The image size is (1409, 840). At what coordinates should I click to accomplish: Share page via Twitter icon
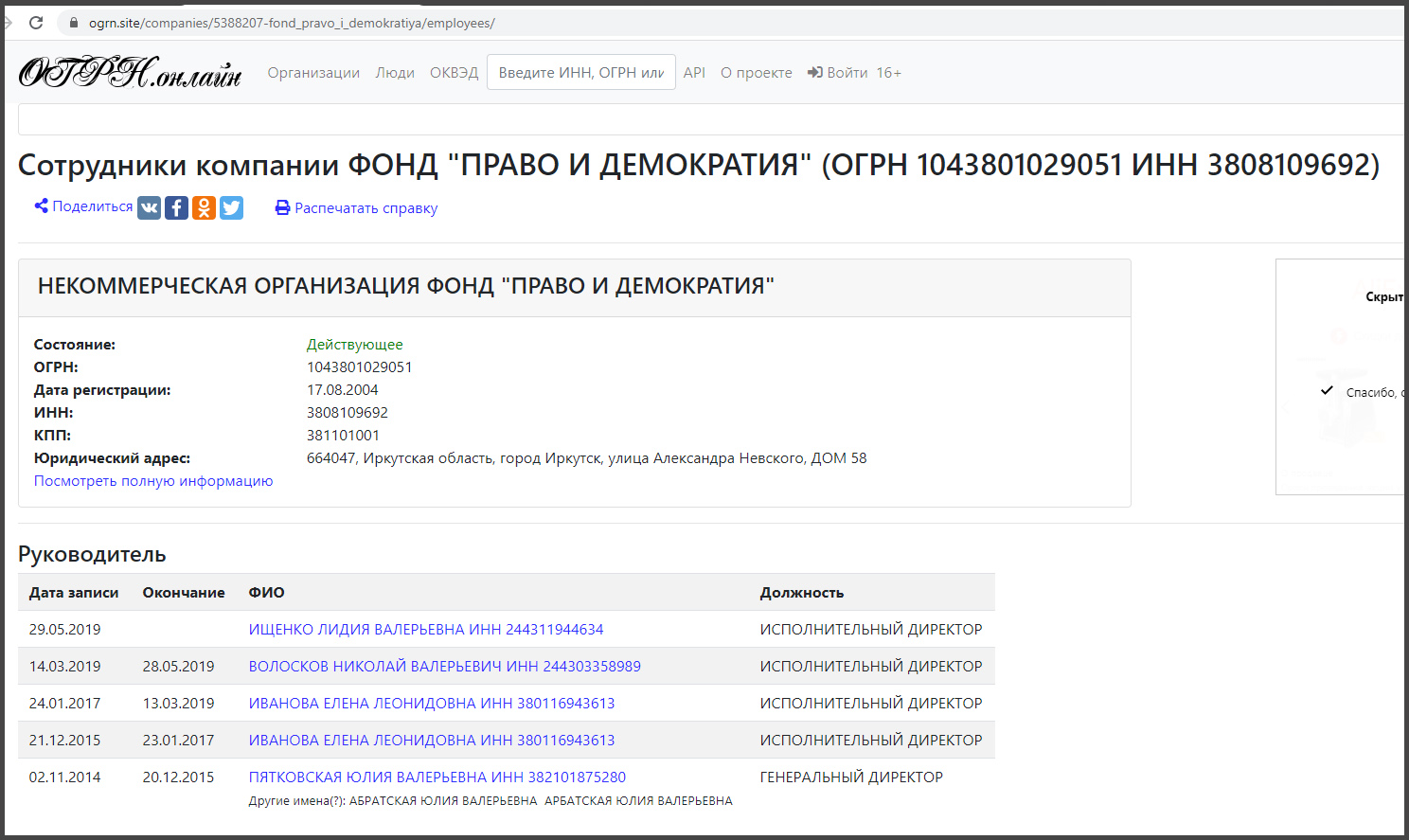click(x=231, y=208)
